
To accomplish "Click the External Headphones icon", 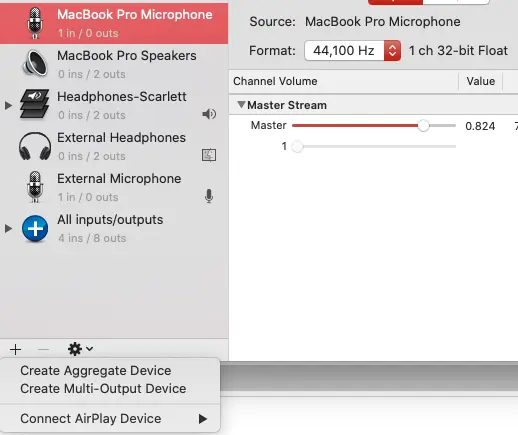I will pos(35,146).
